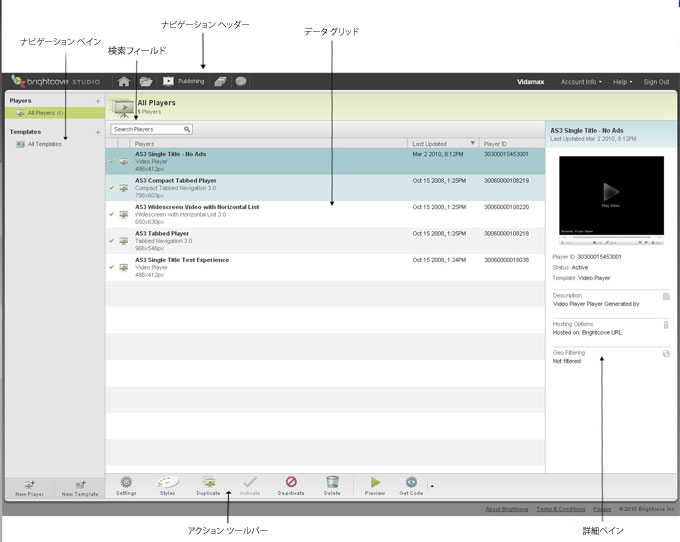Edit Hosting Options via its icon
680x542 pixels.
667,325
